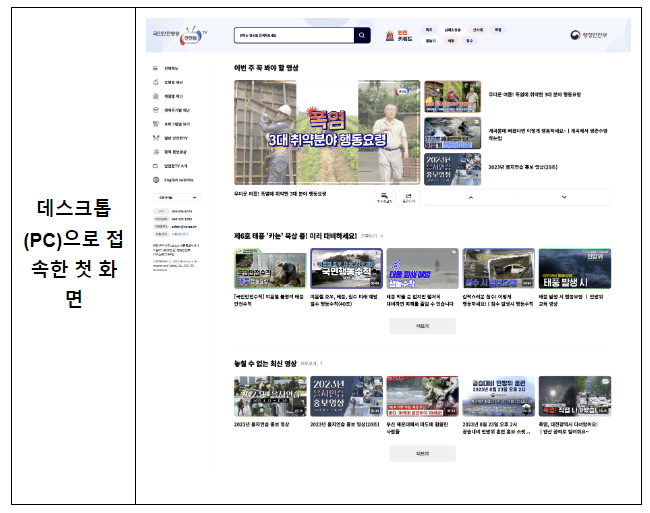Image resolution: width=650 pixels, height=513 pixels.
Task: Open the 태풍 발생 시 dark waves thumbnail
Action: pyautogui.click(x=575, y=269)
